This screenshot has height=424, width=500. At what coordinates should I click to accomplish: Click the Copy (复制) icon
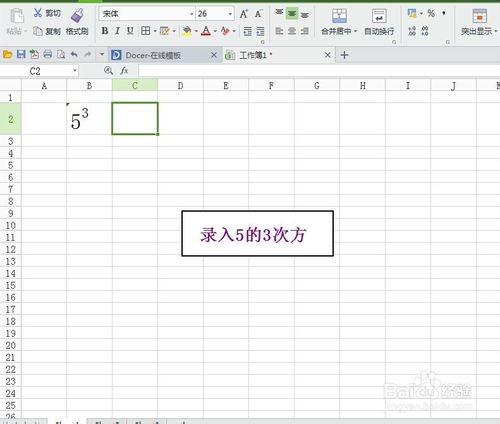[38, 31]
